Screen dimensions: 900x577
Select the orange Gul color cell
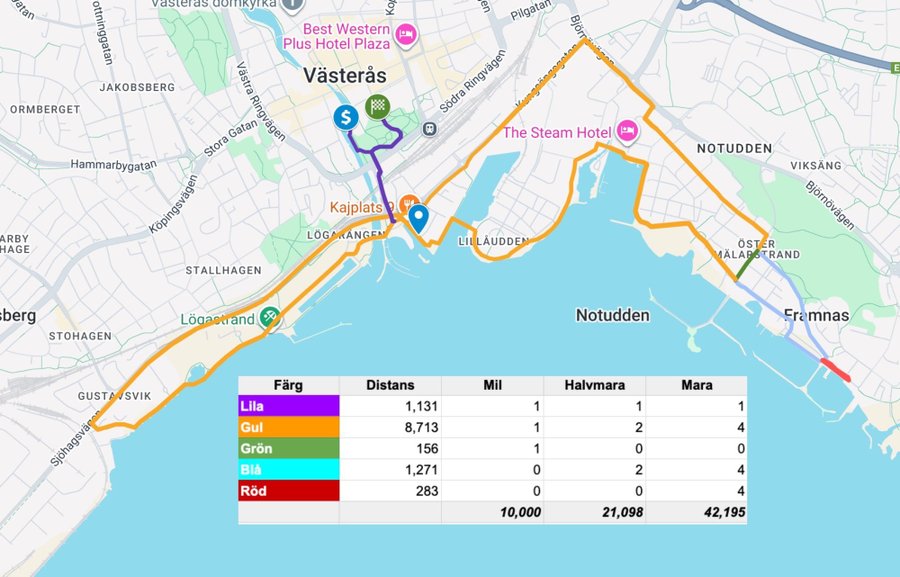[288, 427]
